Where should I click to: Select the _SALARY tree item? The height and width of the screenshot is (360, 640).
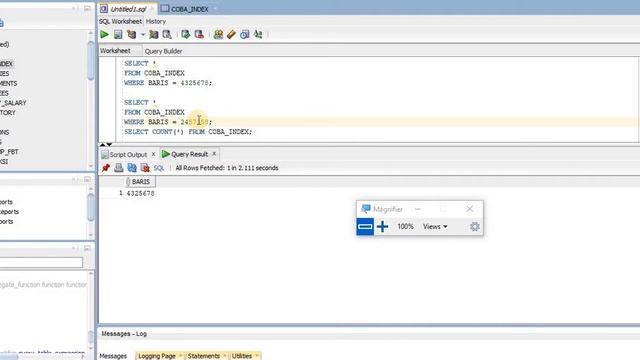coord(13,103)
